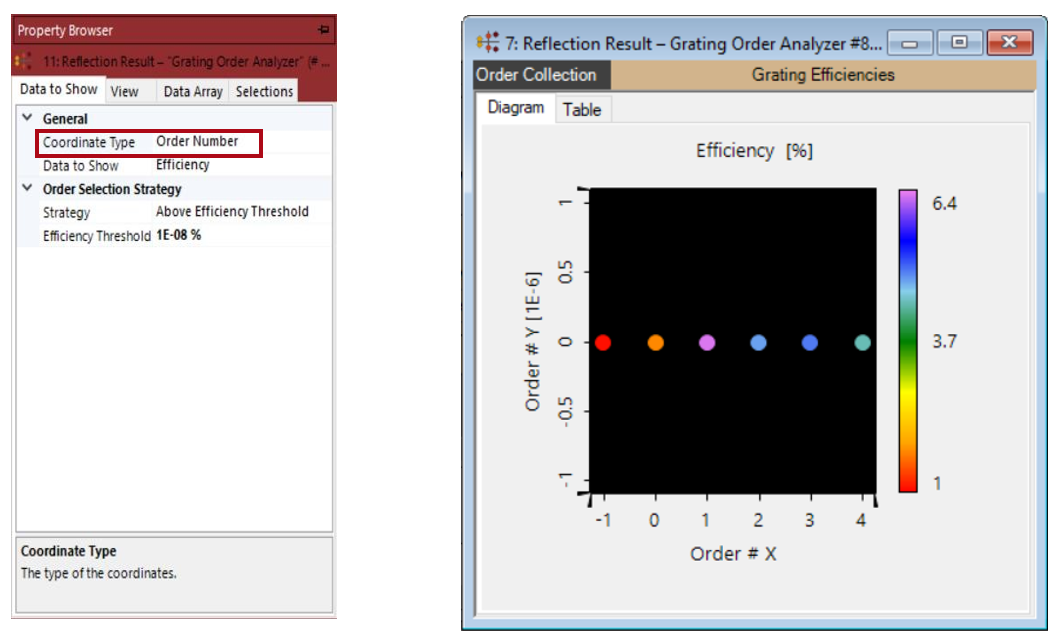Click the teal order 4 data point

[863, 343]
